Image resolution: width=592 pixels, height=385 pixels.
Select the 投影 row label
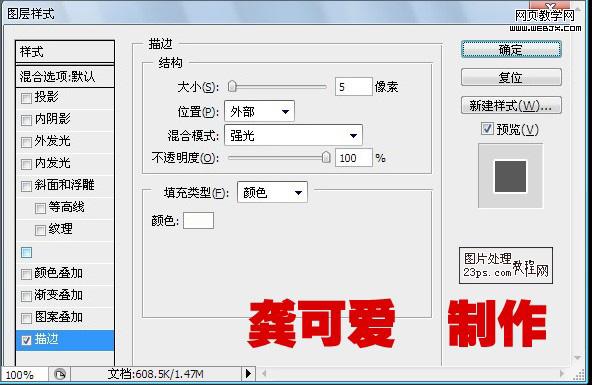point(46,97)
